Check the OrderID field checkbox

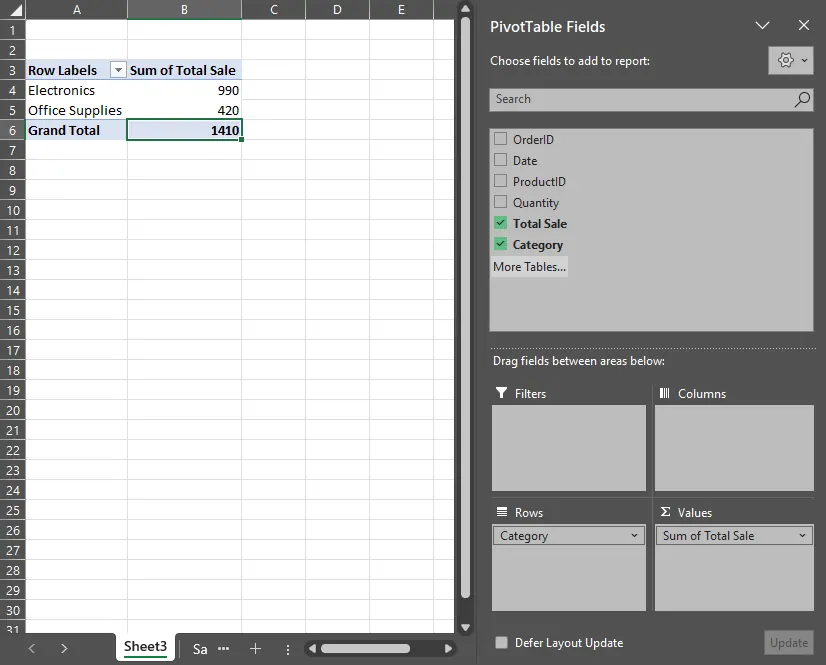(501, 139)
